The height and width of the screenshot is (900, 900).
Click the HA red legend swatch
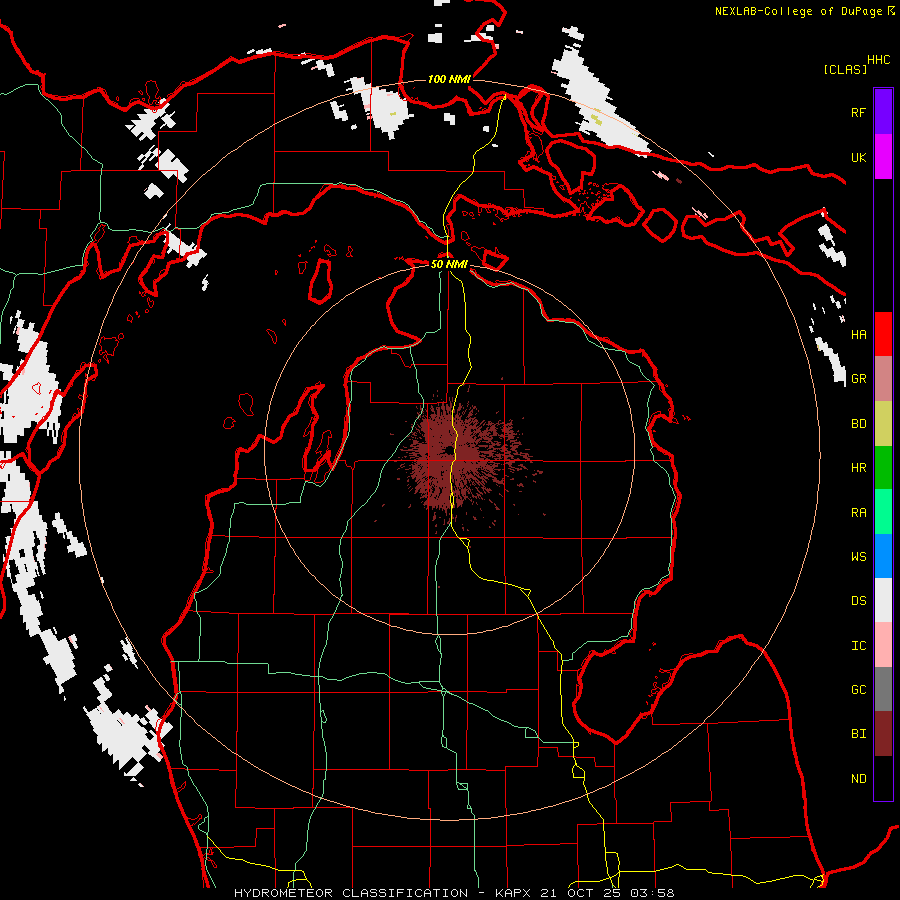point(883,334)
